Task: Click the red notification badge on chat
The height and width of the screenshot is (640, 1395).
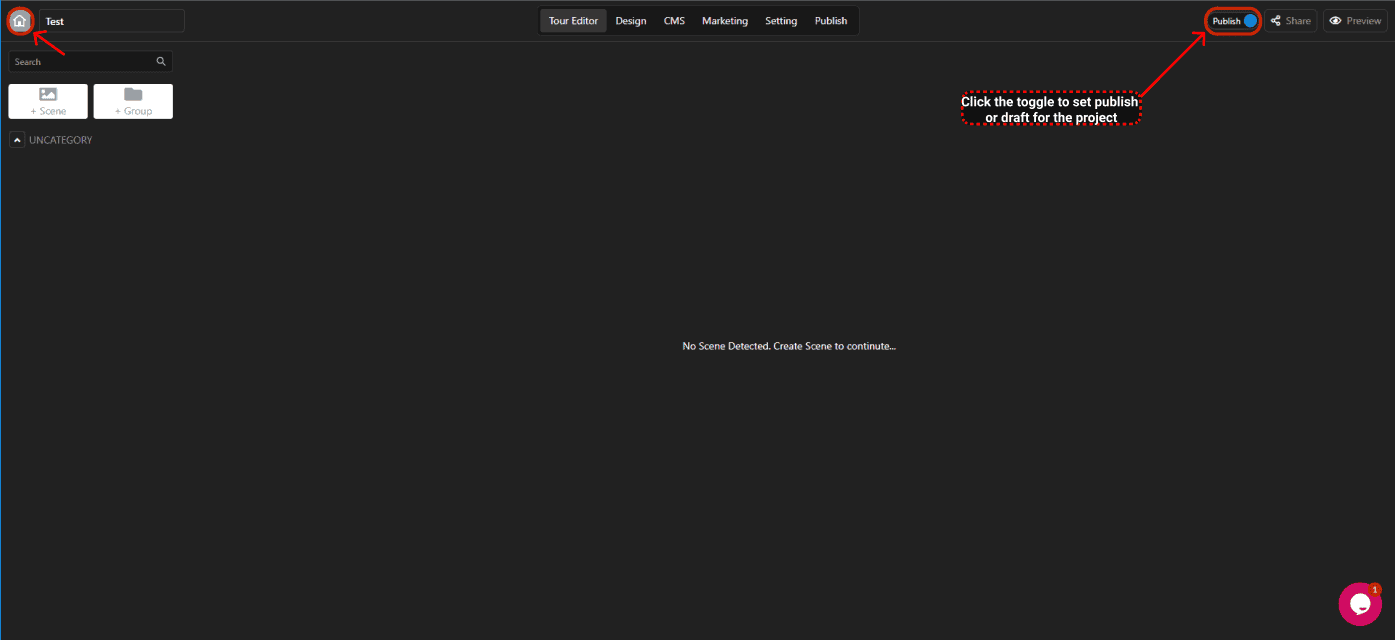Action: (x=1375, y=590)
